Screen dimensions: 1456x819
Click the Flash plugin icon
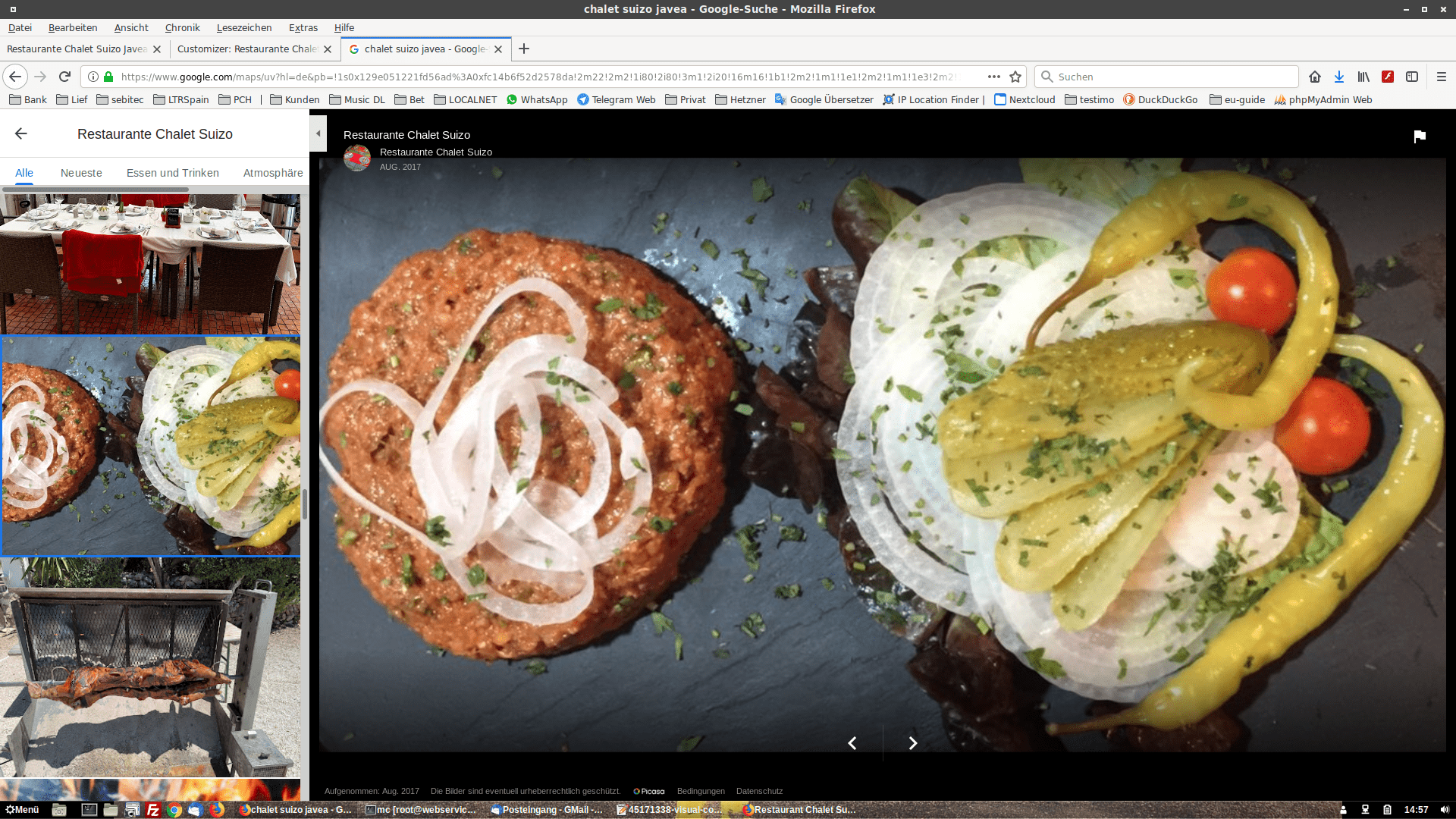click(x=1388, y=77)
